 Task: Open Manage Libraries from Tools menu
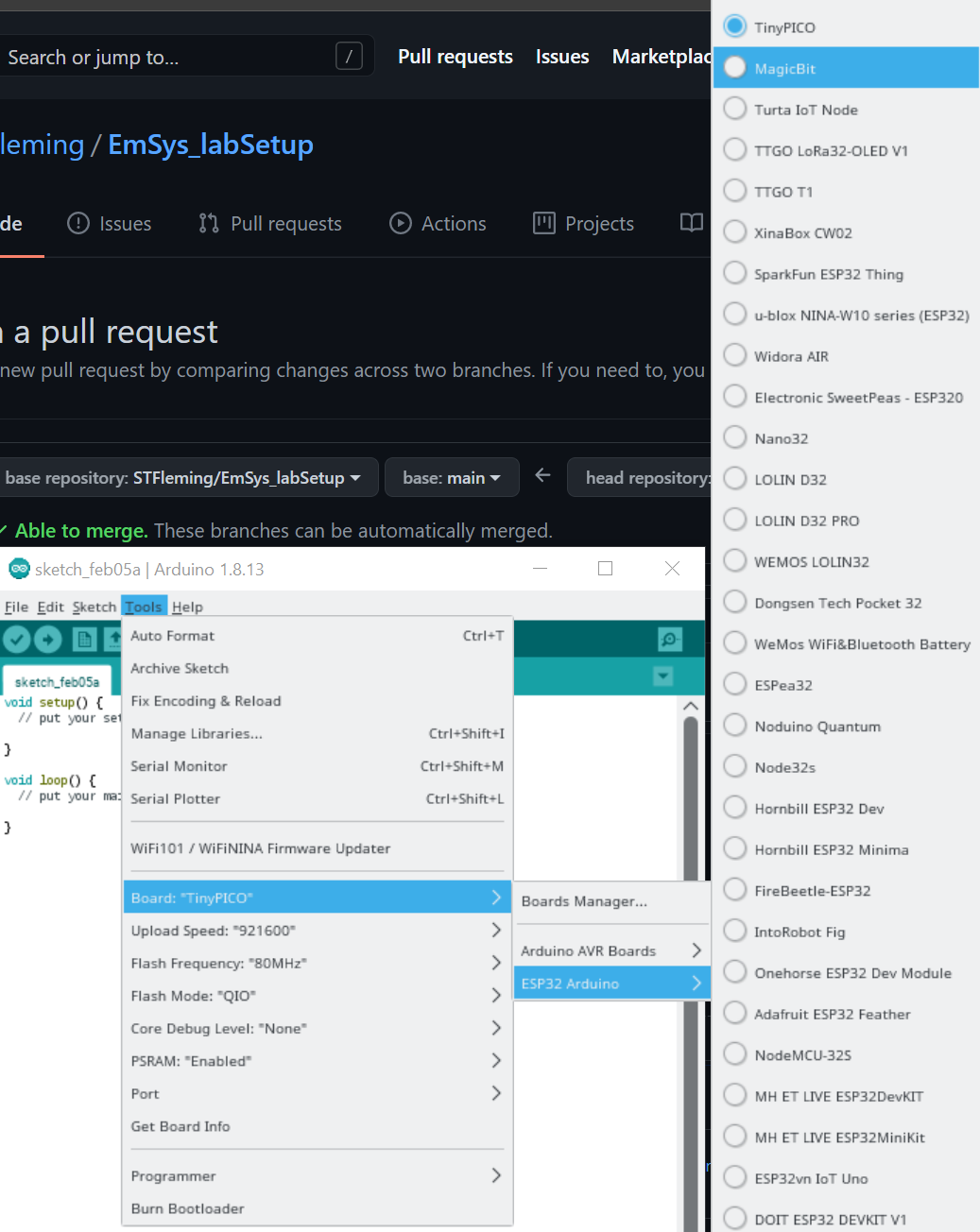318,733
